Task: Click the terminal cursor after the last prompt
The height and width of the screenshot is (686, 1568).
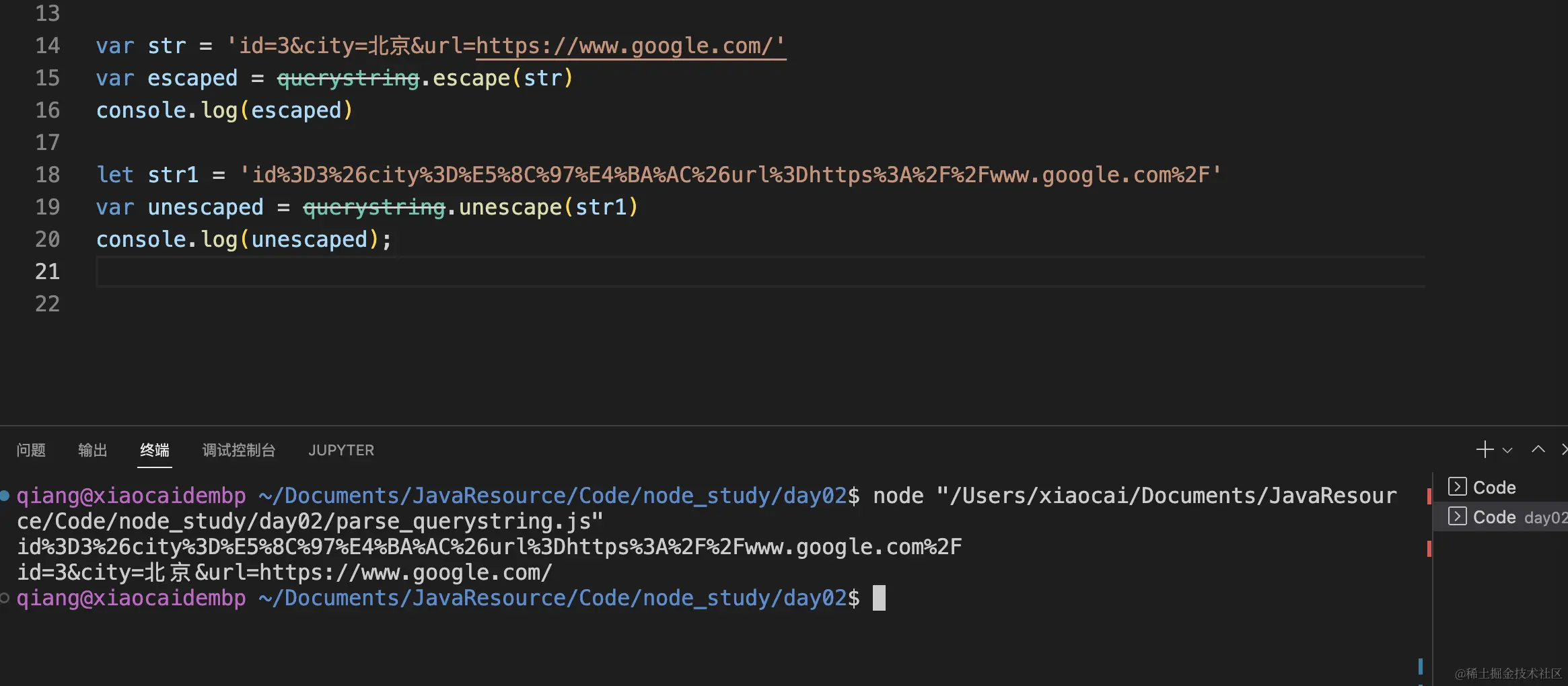Action: (x=879, y=598)
